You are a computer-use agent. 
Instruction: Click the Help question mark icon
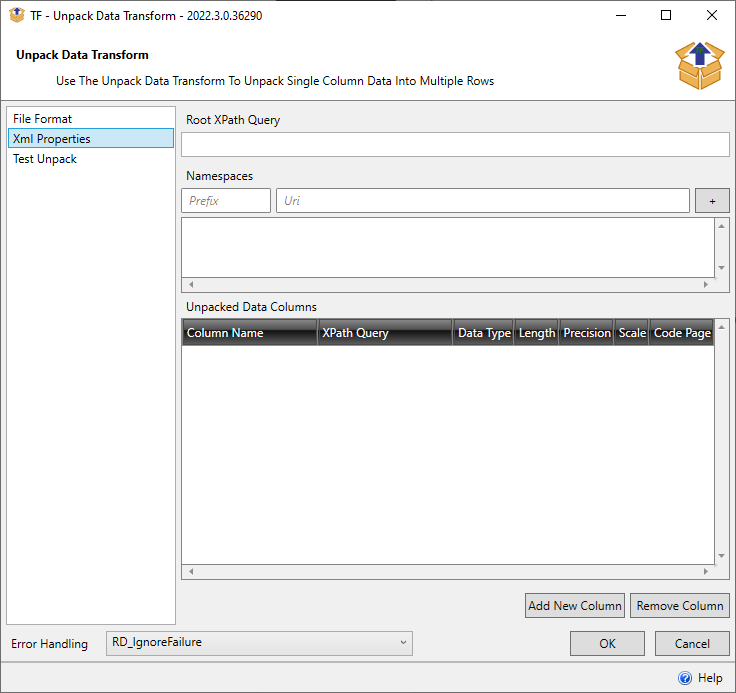(x=685, y=678)
